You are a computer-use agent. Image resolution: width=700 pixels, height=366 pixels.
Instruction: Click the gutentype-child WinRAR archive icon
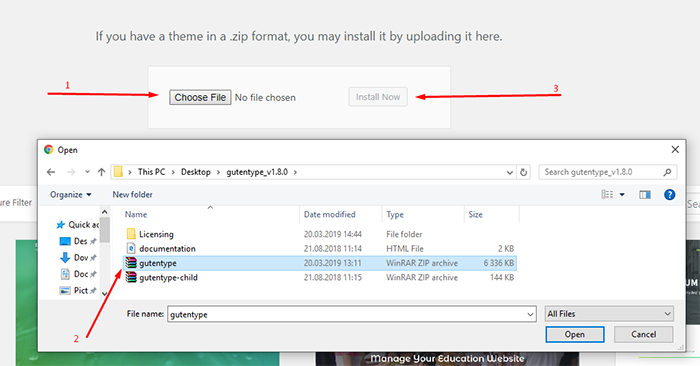click(x=131, y=277)
